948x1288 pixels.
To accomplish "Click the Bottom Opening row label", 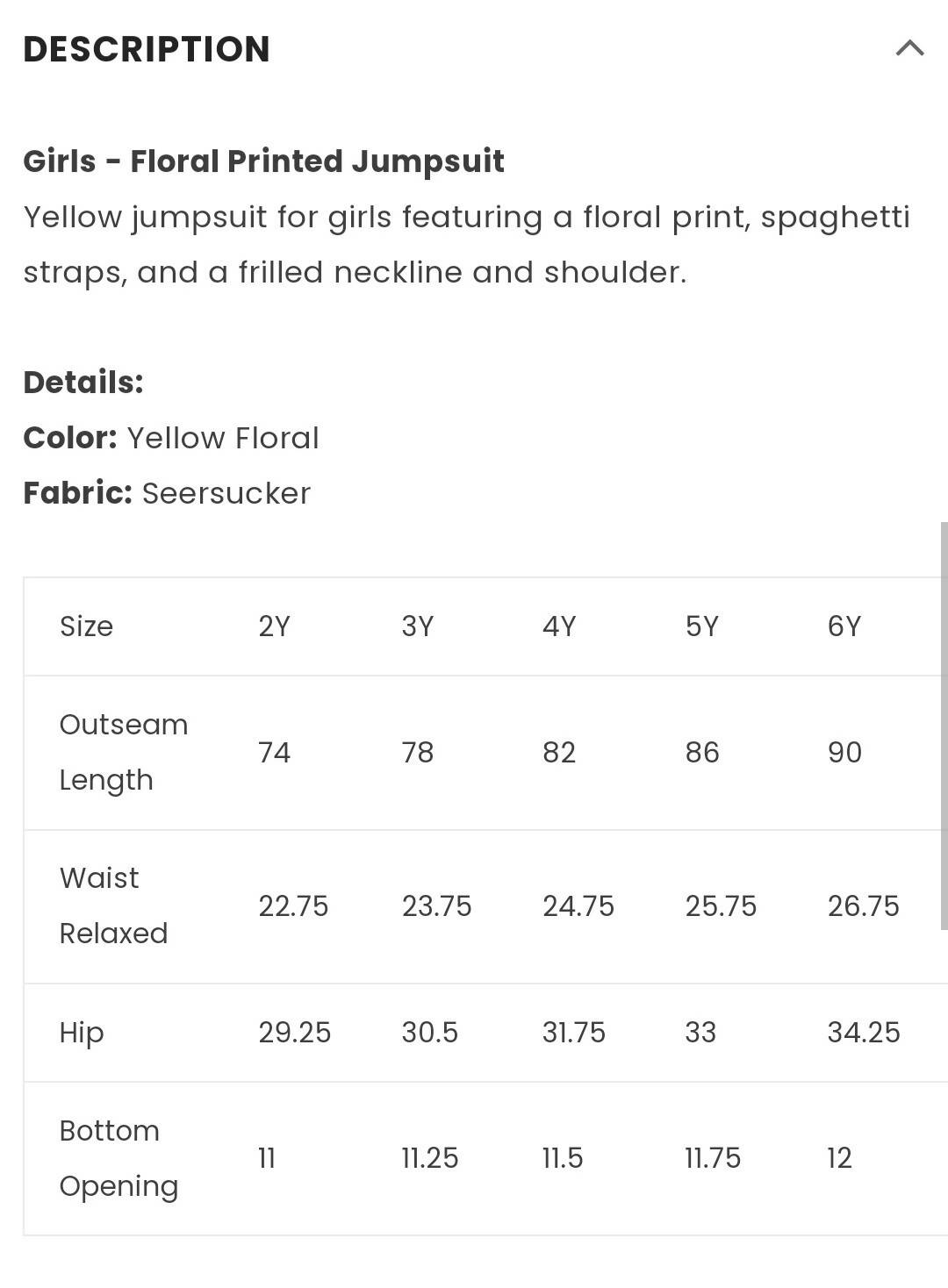I will 118,1158.
